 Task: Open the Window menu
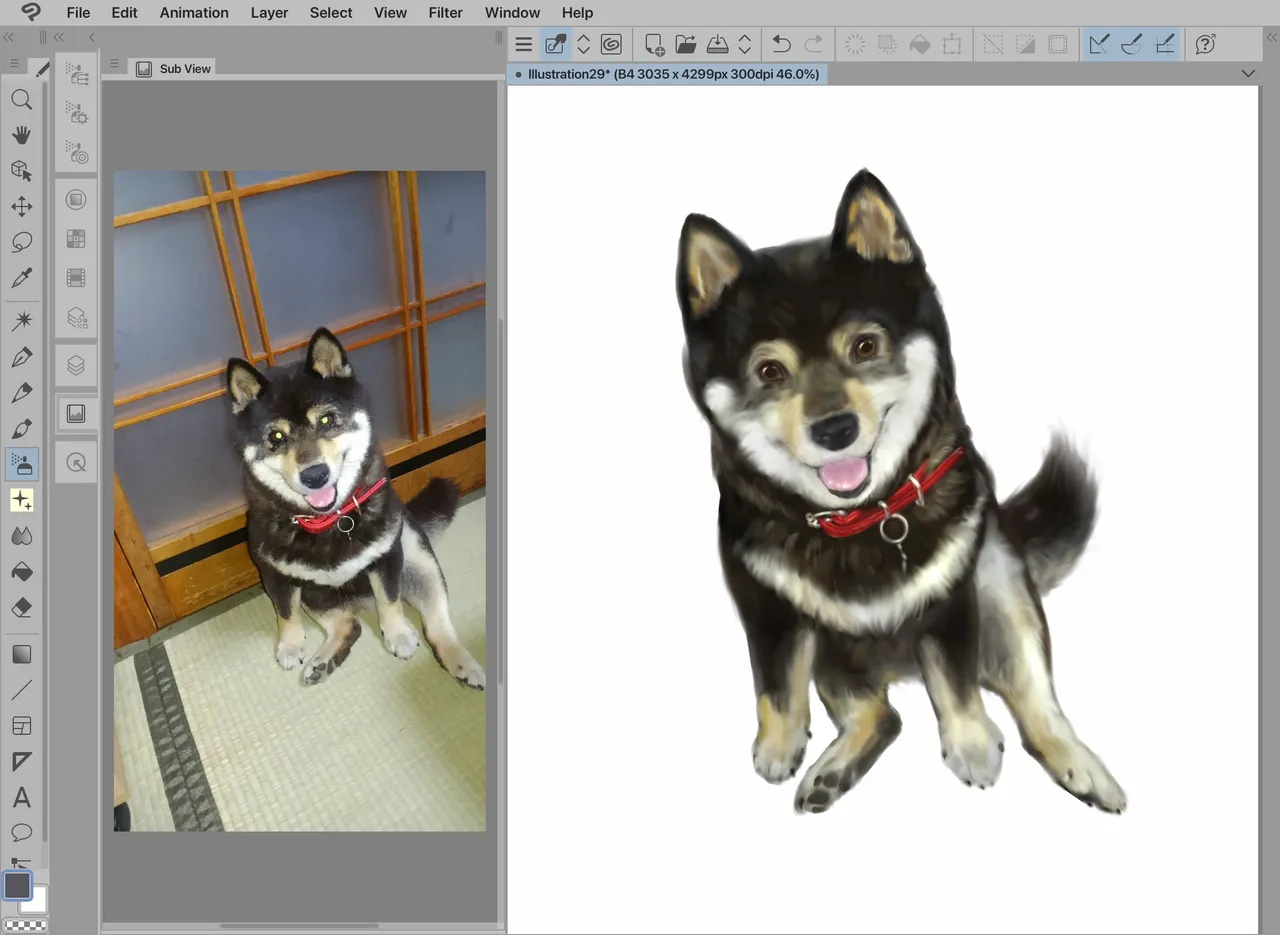coord(513,13)
